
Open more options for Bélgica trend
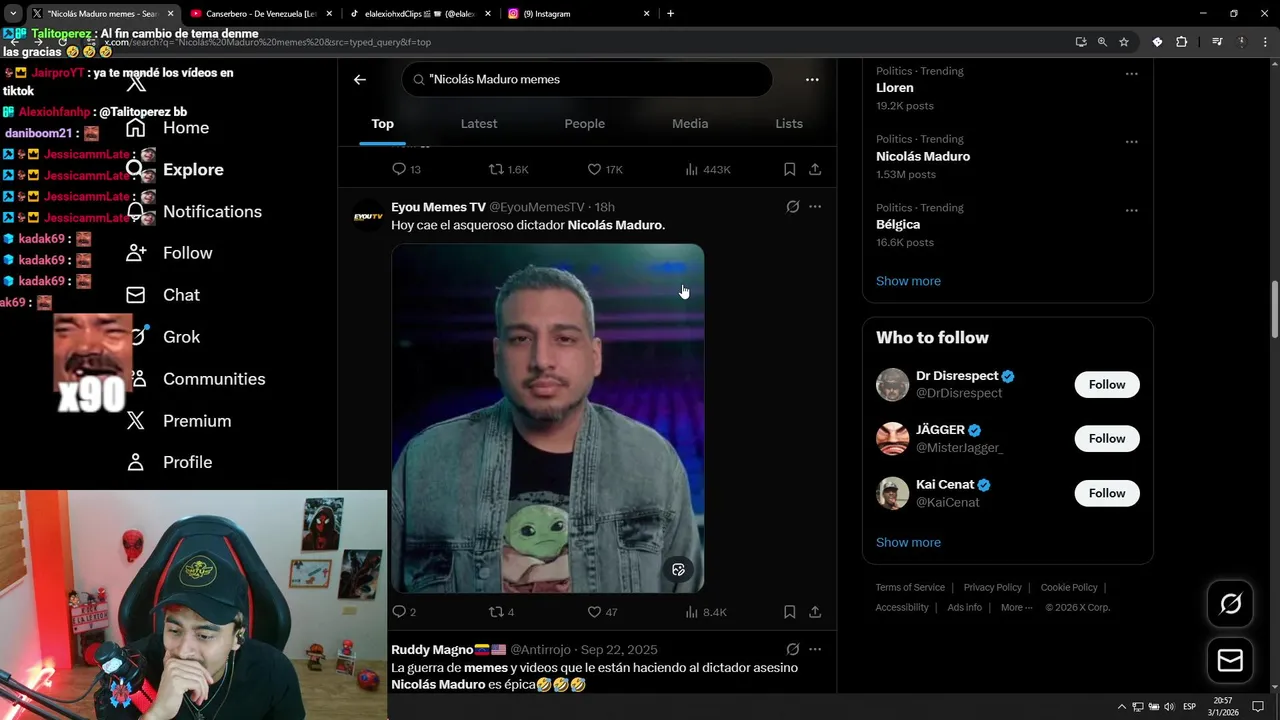(x=1132, y=210)
